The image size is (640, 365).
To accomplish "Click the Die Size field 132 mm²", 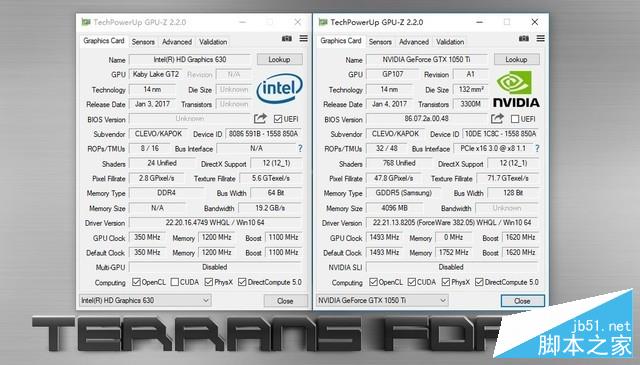I will coord(471,89).
